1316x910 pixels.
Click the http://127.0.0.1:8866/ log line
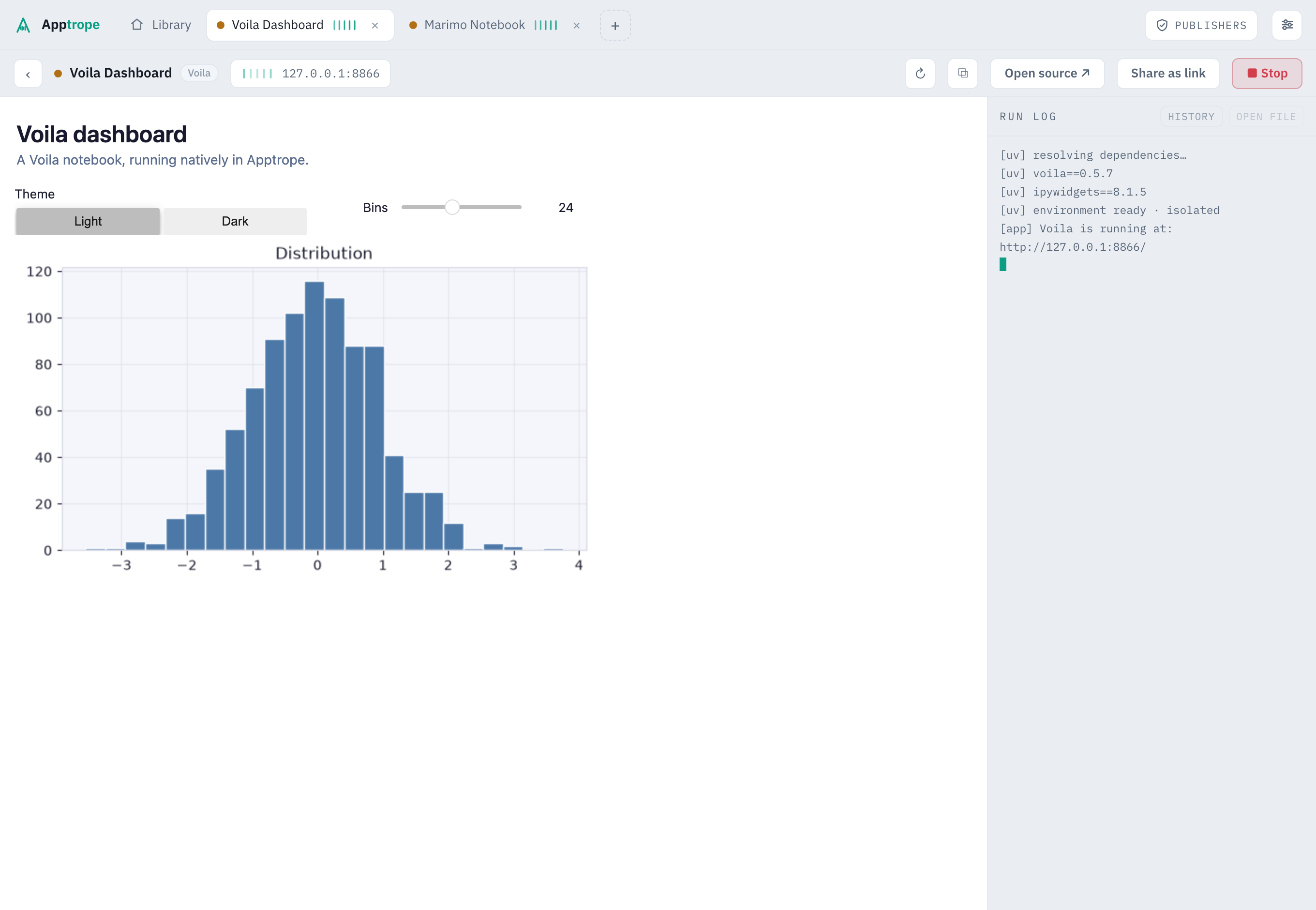(x=1072, y=247)
